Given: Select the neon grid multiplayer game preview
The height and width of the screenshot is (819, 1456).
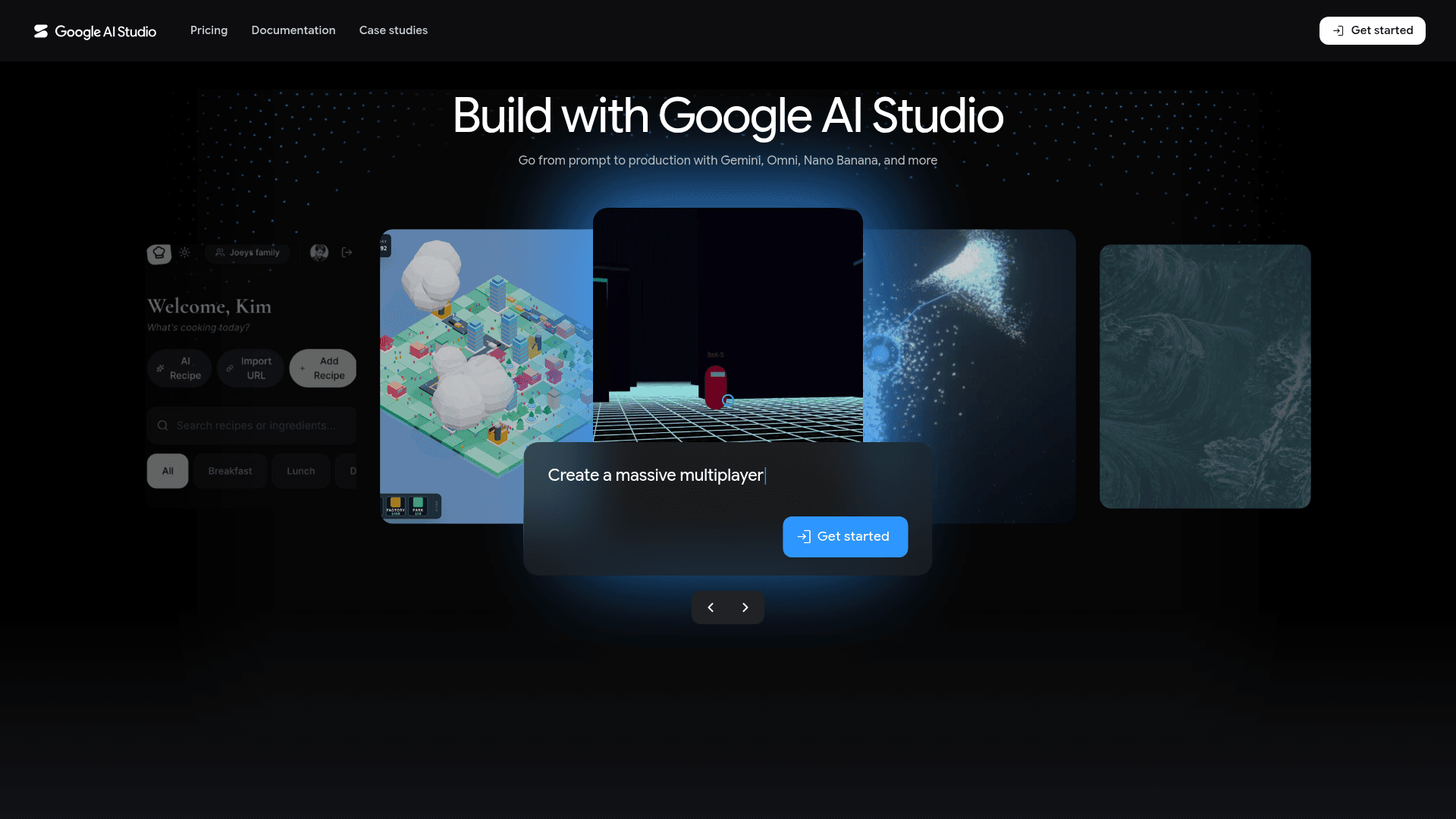Looking at the screenshot, I should tap(728, 325).
